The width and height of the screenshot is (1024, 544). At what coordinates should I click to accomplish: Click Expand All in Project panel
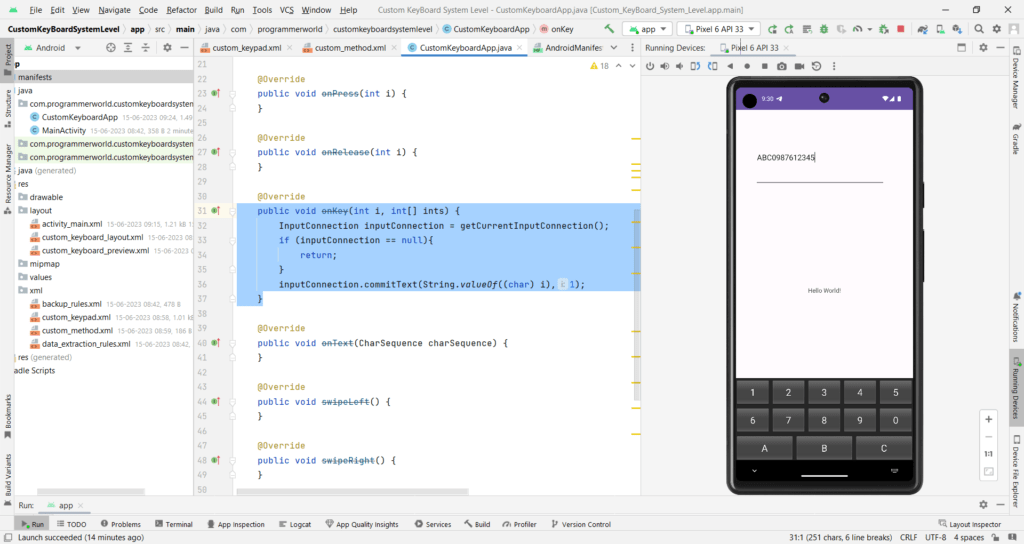(x=128, y=48)
